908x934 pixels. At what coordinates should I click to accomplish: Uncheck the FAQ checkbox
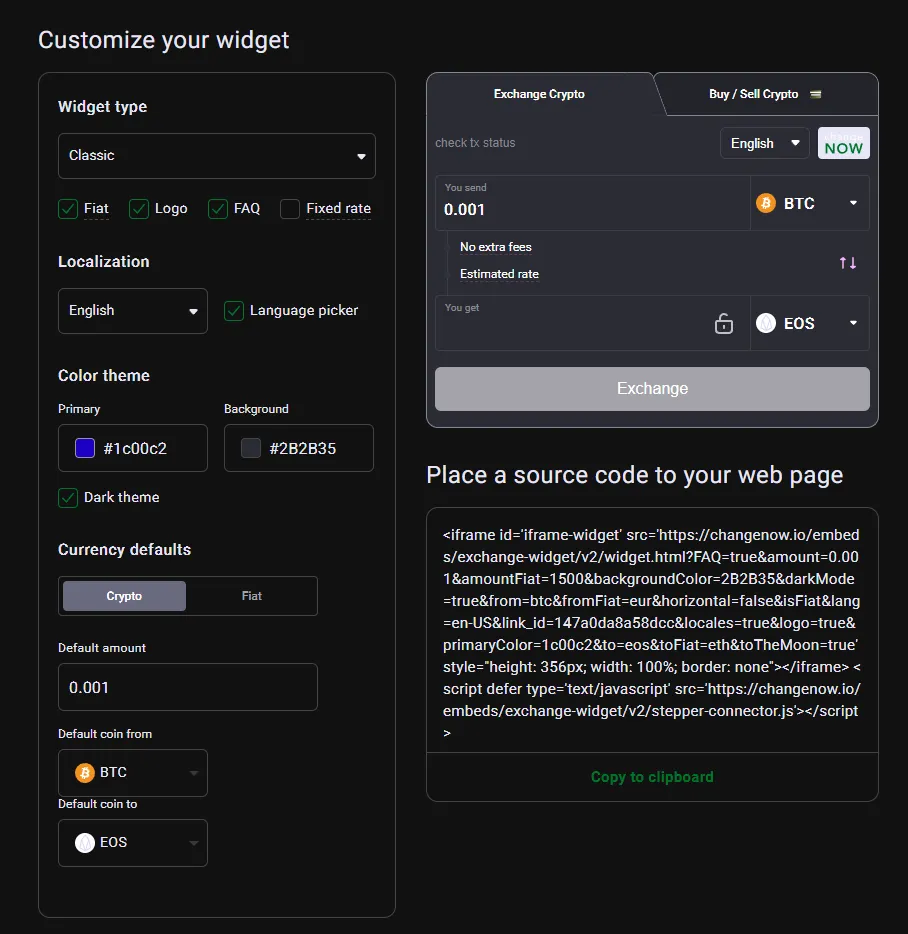[x=217, y=209]
